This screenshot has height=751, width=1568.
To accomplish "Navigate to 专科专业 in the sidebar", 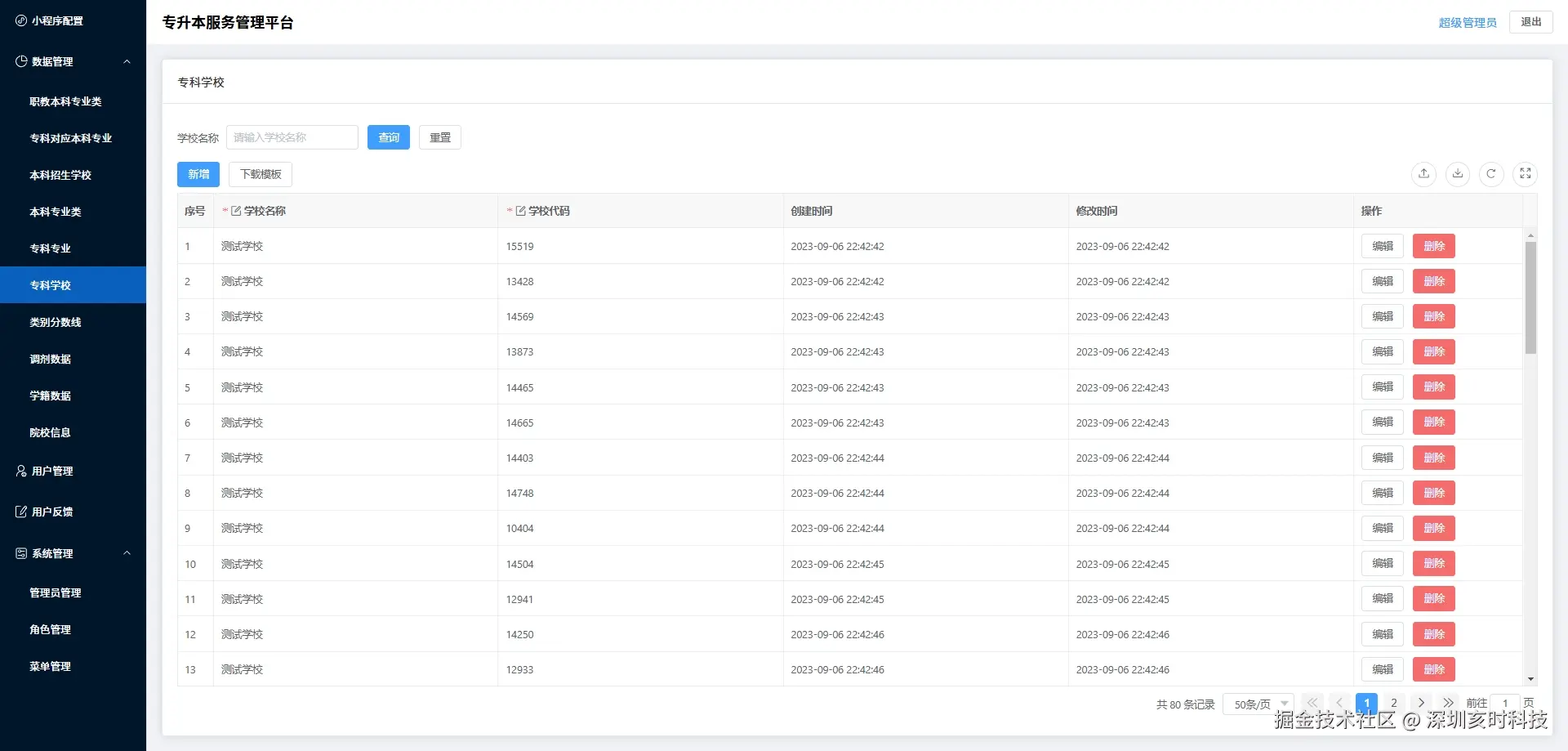I will point(73,248).
